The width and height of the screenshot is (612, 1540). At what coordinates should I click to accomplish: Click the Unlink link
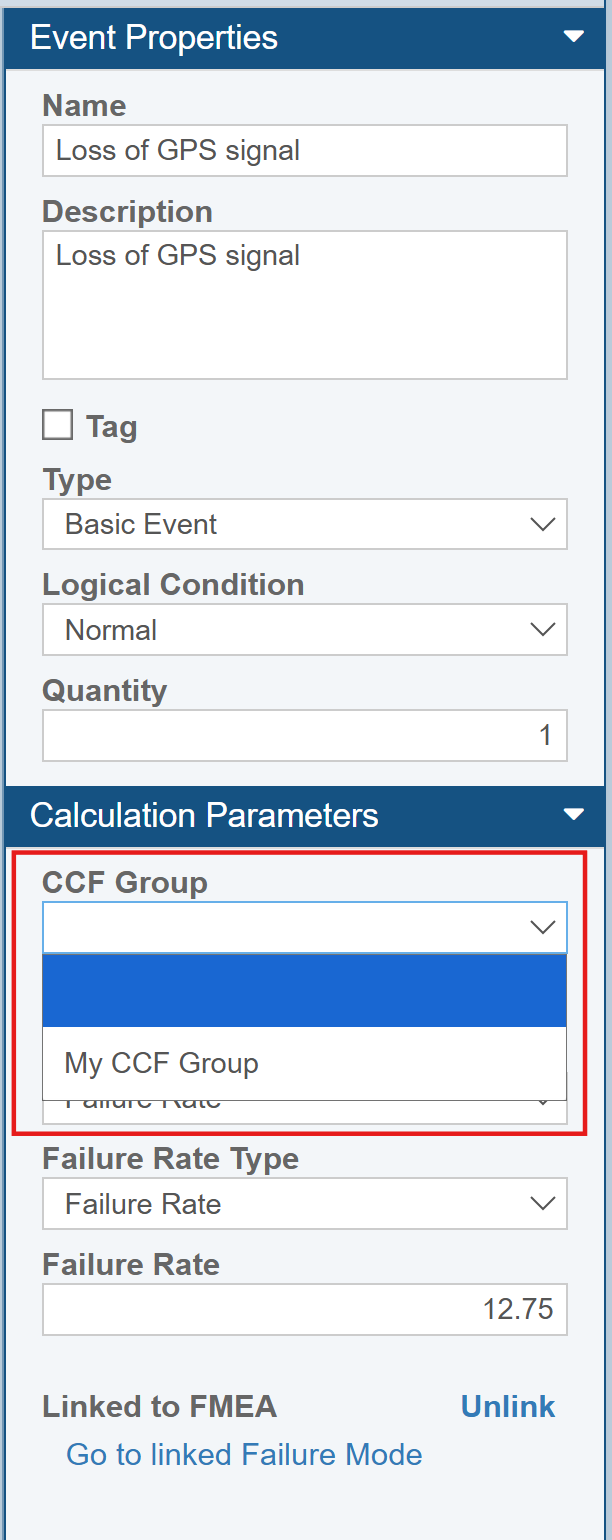click(508, 1407)
